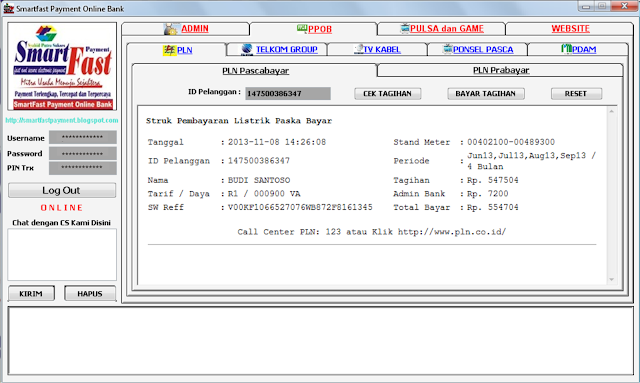This screenshot has width=640, height=383.
Task: Click the ID Pelanggan input field
Action: [288, 94]
